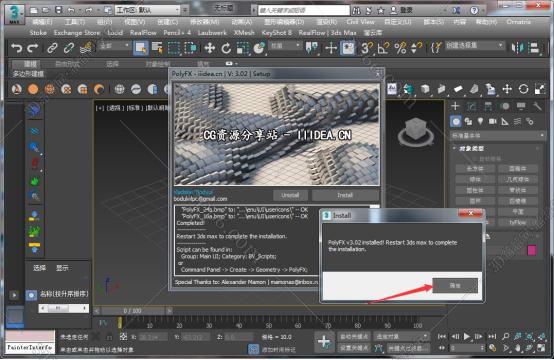Open the XMesh menu

point(244,33)
